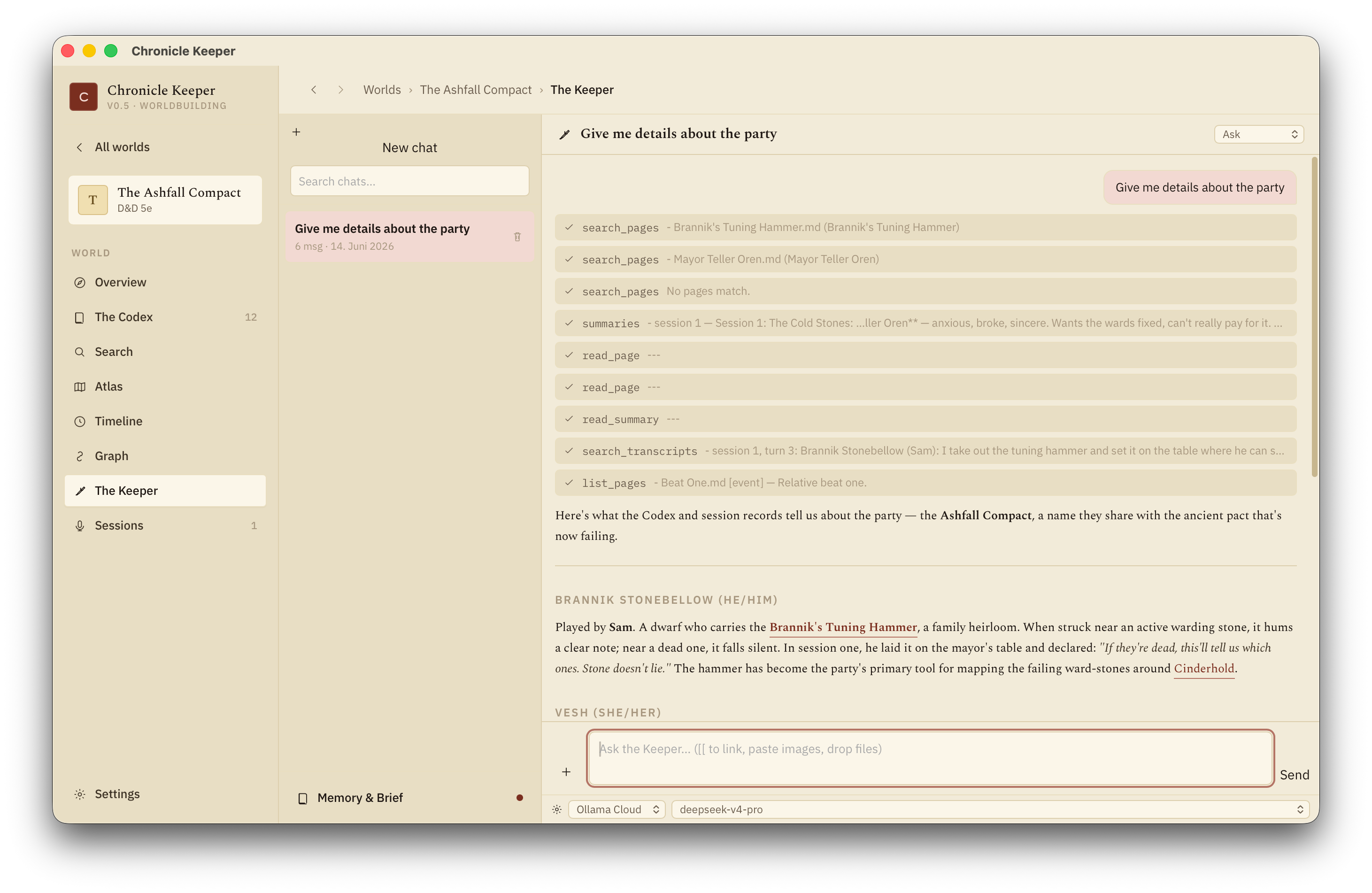Click the gear icon beside Ollama Cloud
This screenshot has width=1372, height=893.
click(x=556, y=809)
